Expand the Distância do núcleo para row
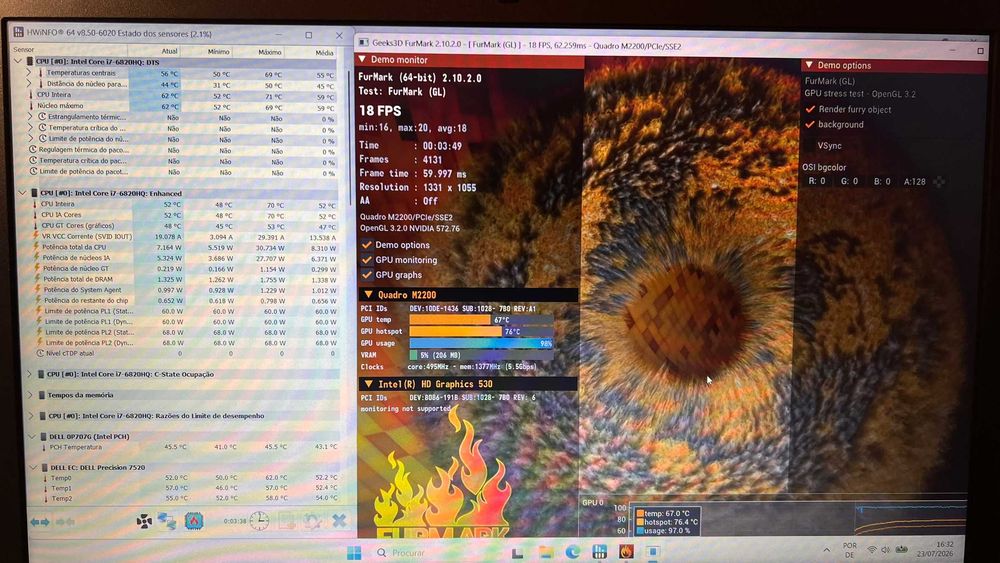 pos(29,84)
